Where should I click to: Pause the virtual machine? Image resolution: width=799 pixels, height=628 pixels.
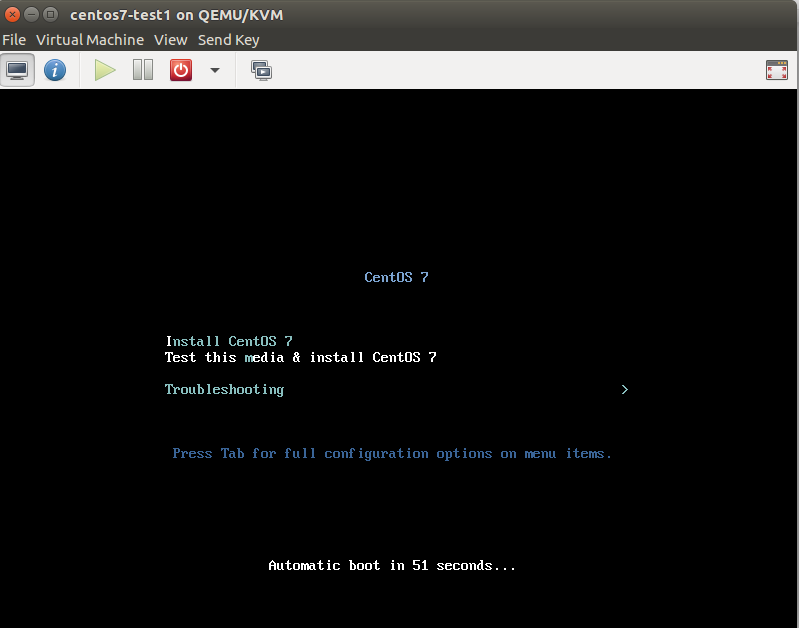coord(143,70)
